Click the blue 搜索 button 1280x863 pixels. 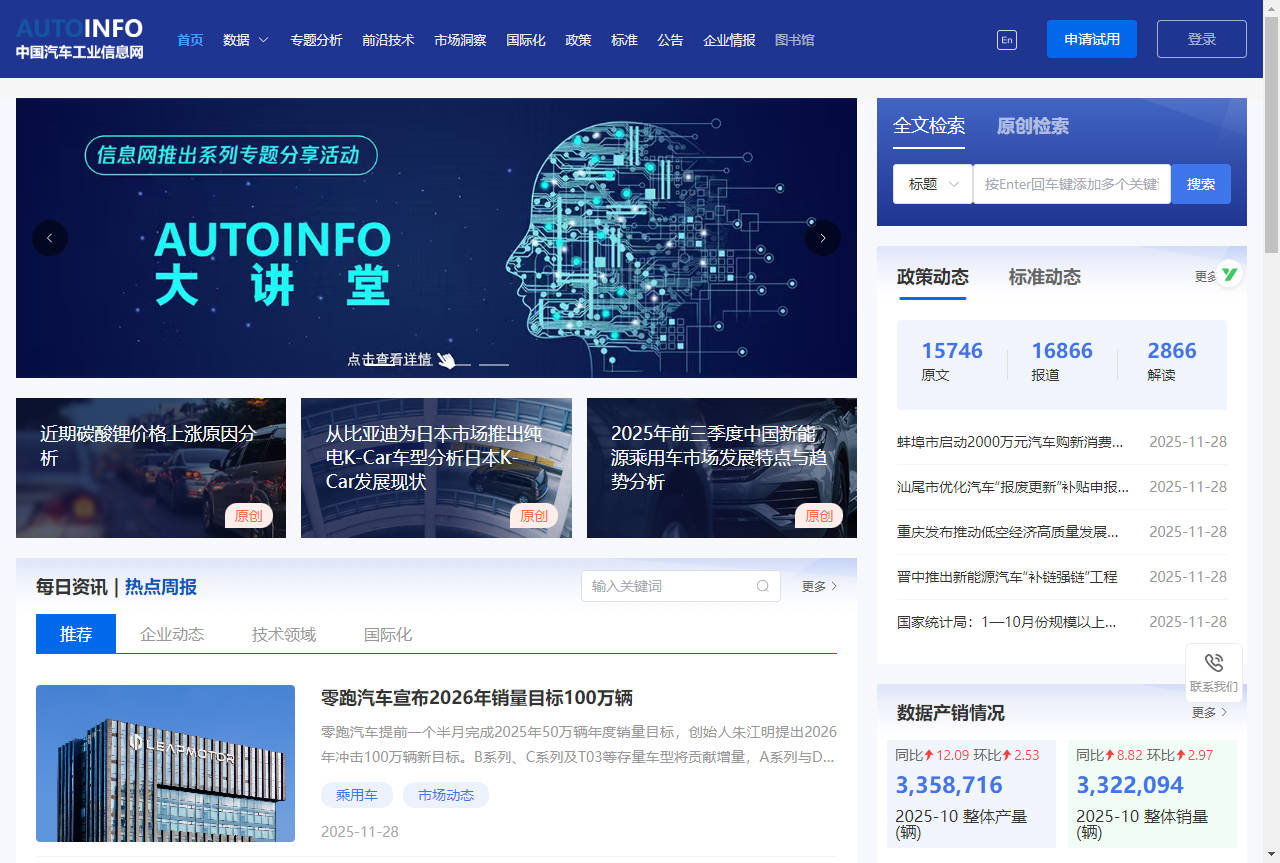point(1201,184)
